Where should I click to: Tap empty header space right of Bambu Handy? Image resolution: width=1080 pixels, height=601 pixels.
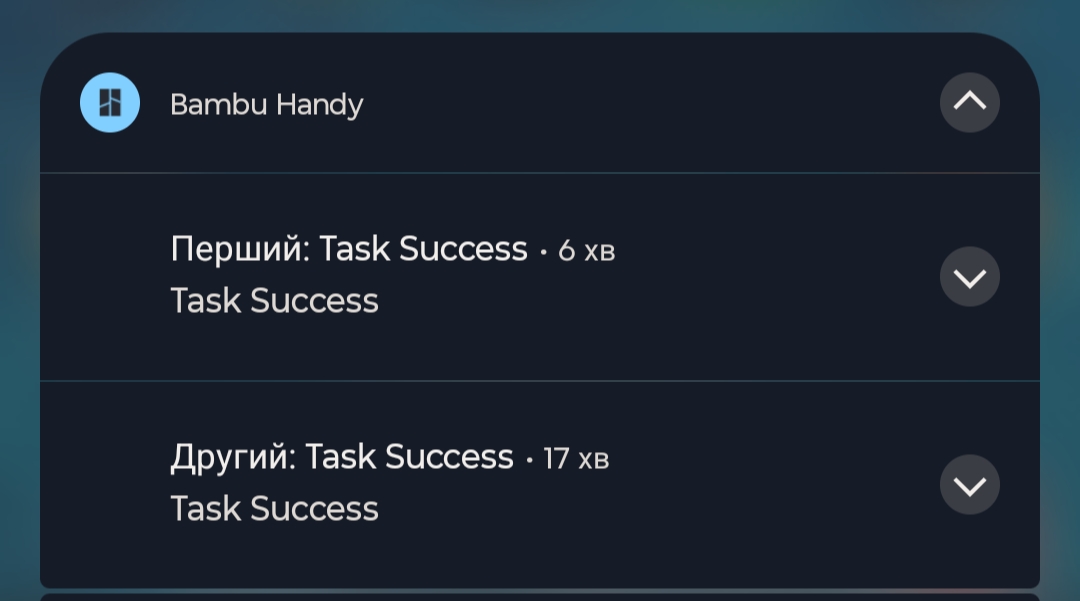click(650, 104)
